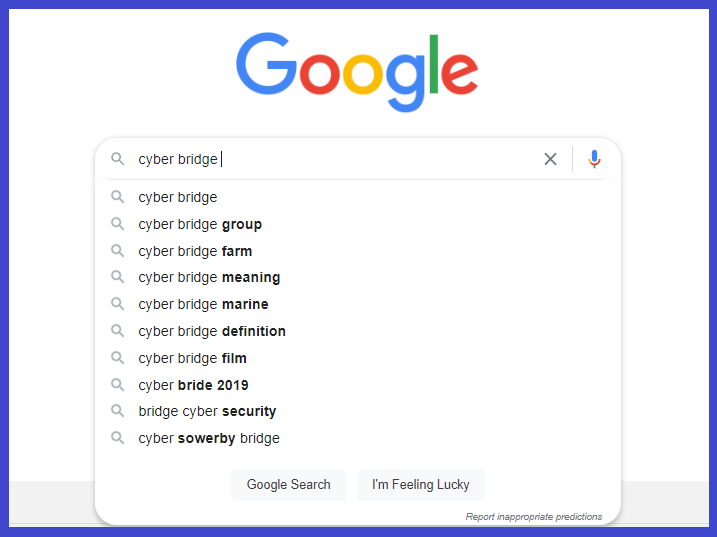Click the magnifier icon beside 'cyber bridge farm'

click(x=118, y=251)
